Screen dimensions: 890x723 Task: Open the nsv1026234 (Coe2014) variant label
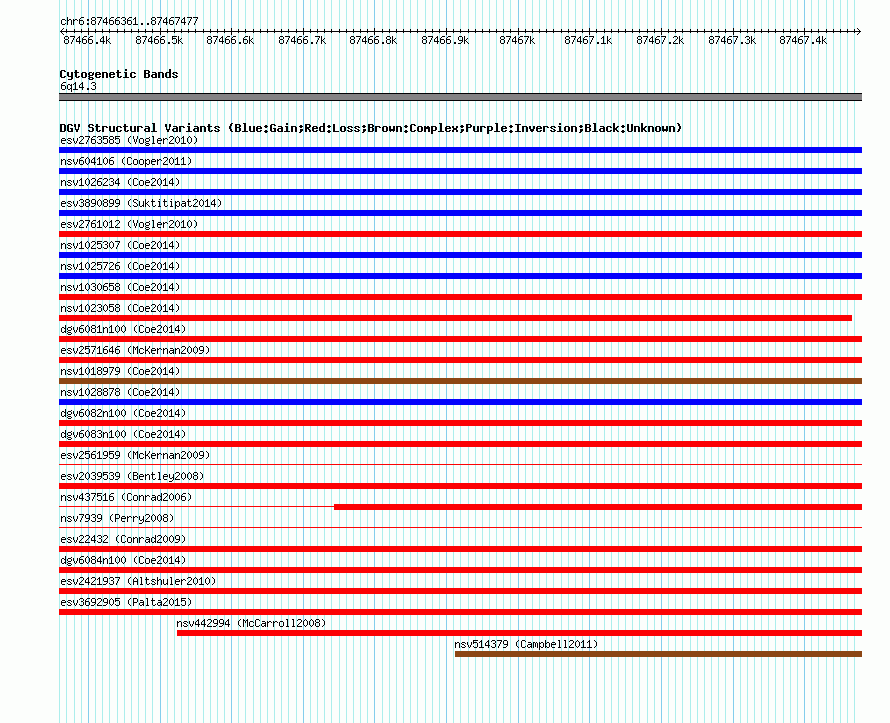[120, 182]
